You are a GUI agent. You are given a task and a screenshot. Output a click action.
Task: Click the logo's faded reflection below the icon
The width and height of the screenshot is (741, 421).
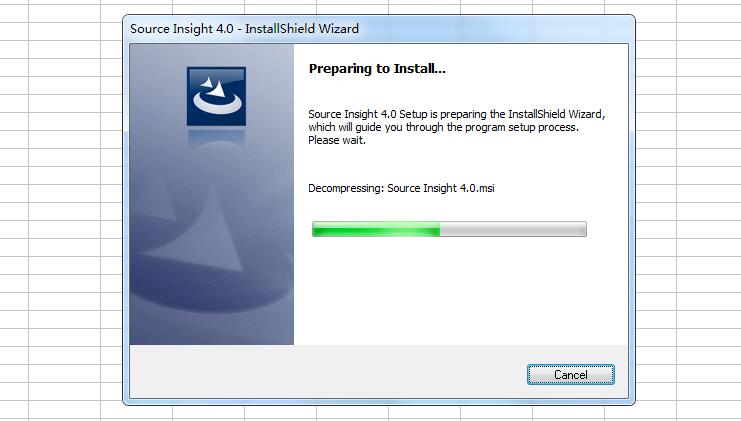216,139
